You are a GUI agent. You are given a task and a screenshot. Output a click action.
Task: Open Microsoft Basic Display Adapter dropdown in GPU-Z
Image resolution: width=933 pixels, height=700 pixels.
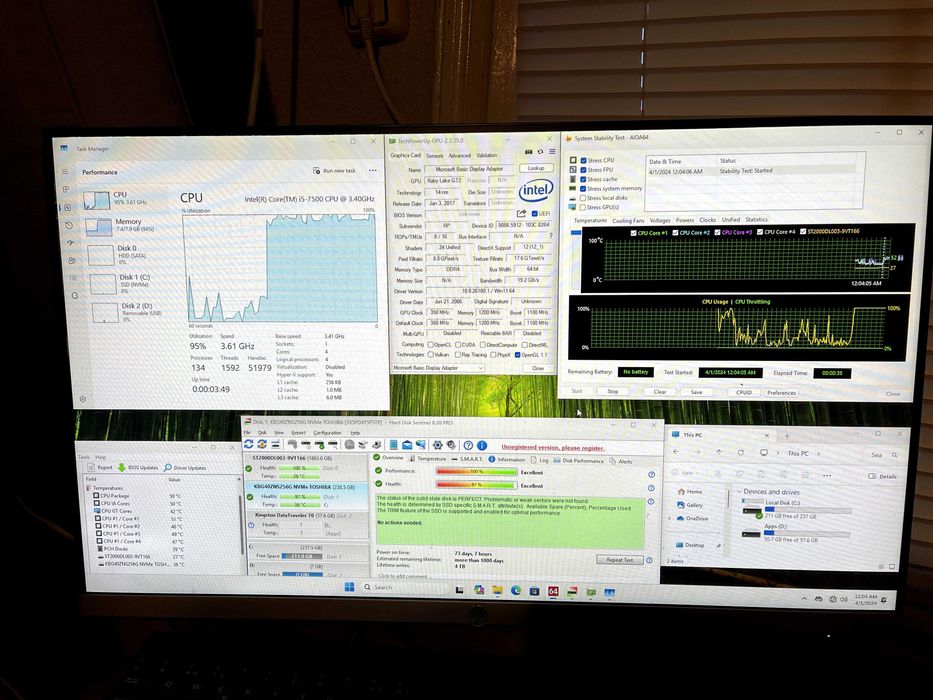coord(438,368)
